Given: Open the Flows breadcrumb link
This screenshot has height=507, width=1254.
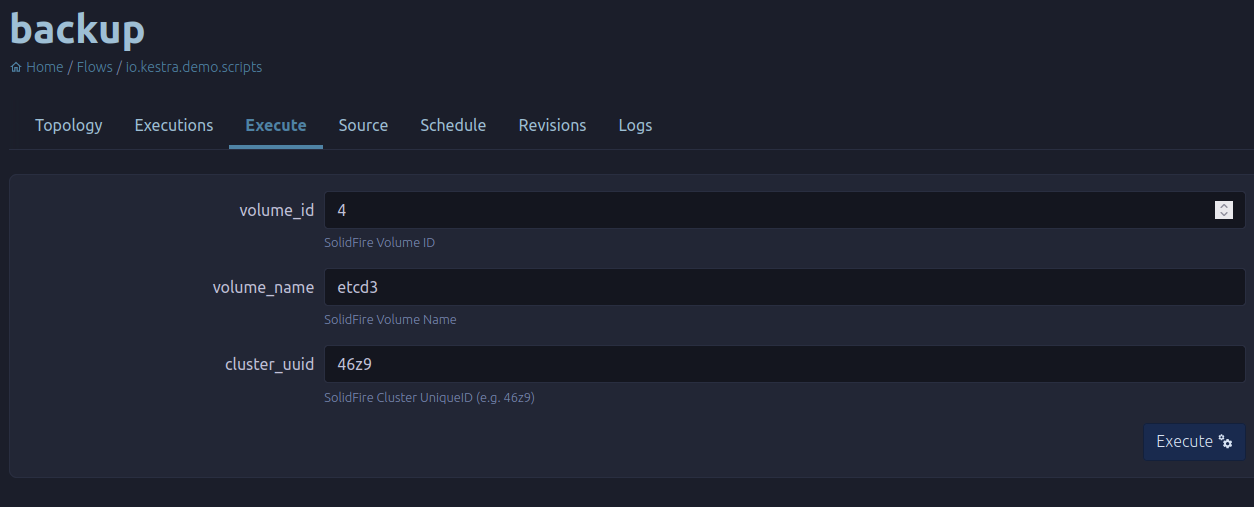Looking at the screenshot, I should point(95,67).
